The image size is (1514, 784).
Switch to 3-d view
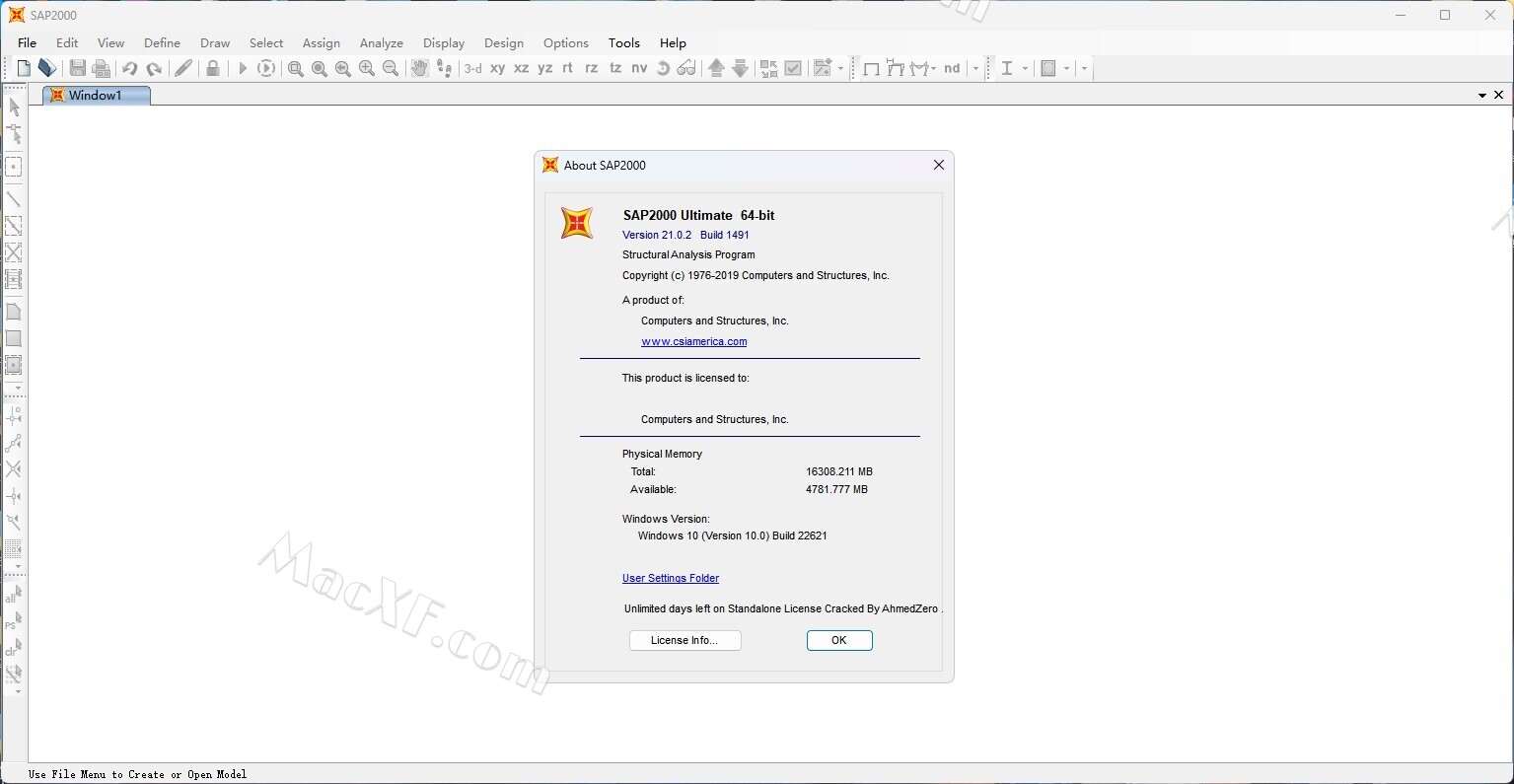point(473,68)
